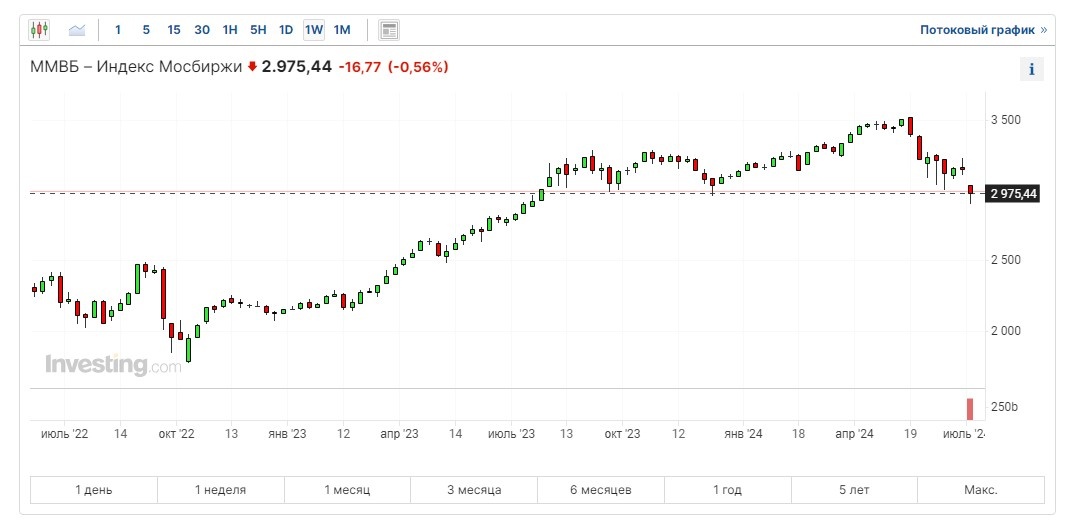This screenshot has width=1071, height=528.
Task: Click the 3 500 price axis label
Action: (1005, 120)
